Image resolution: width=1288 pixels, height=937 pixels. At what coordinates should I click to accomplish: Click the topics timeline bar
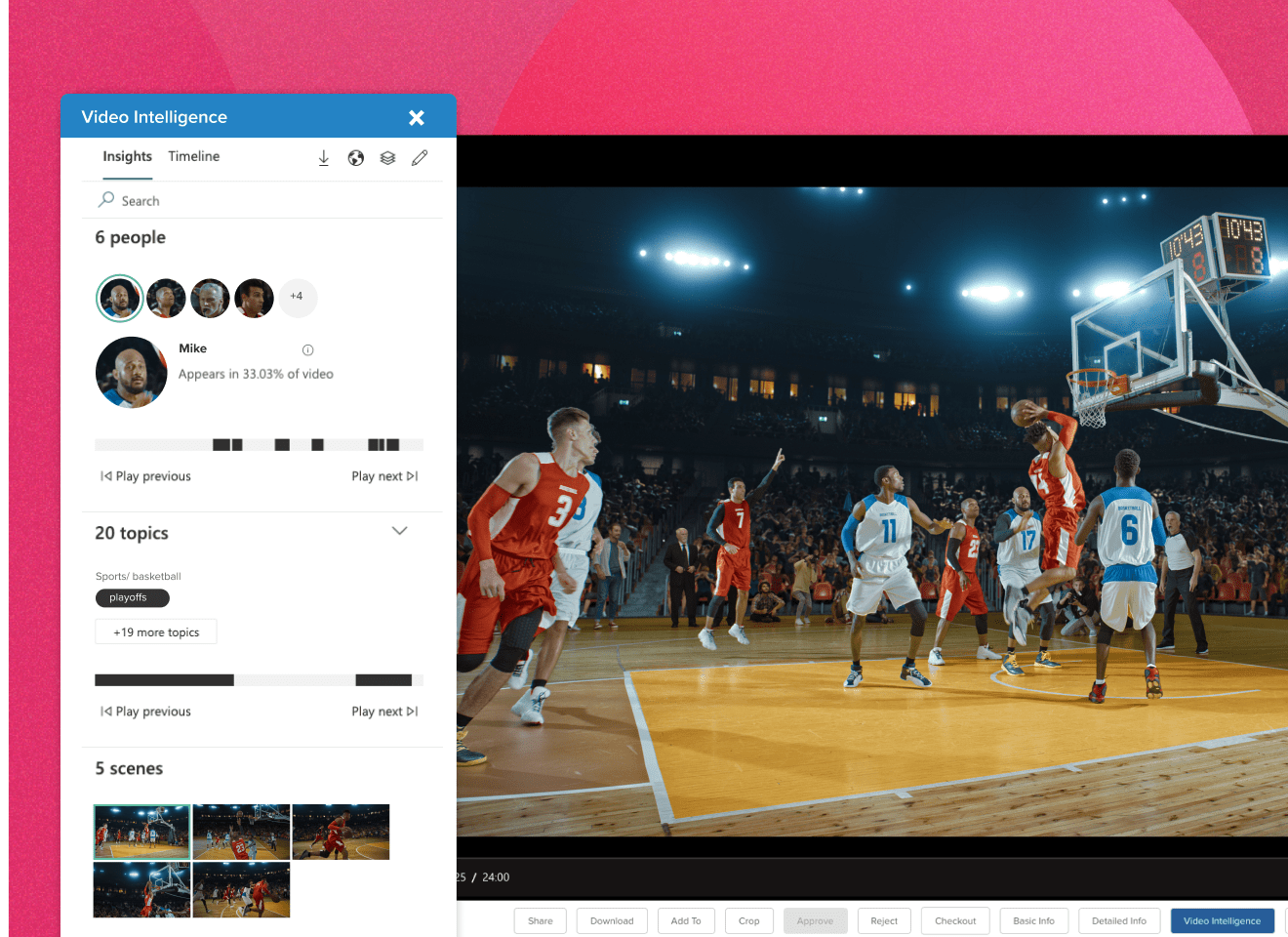[x=259, y=680]
